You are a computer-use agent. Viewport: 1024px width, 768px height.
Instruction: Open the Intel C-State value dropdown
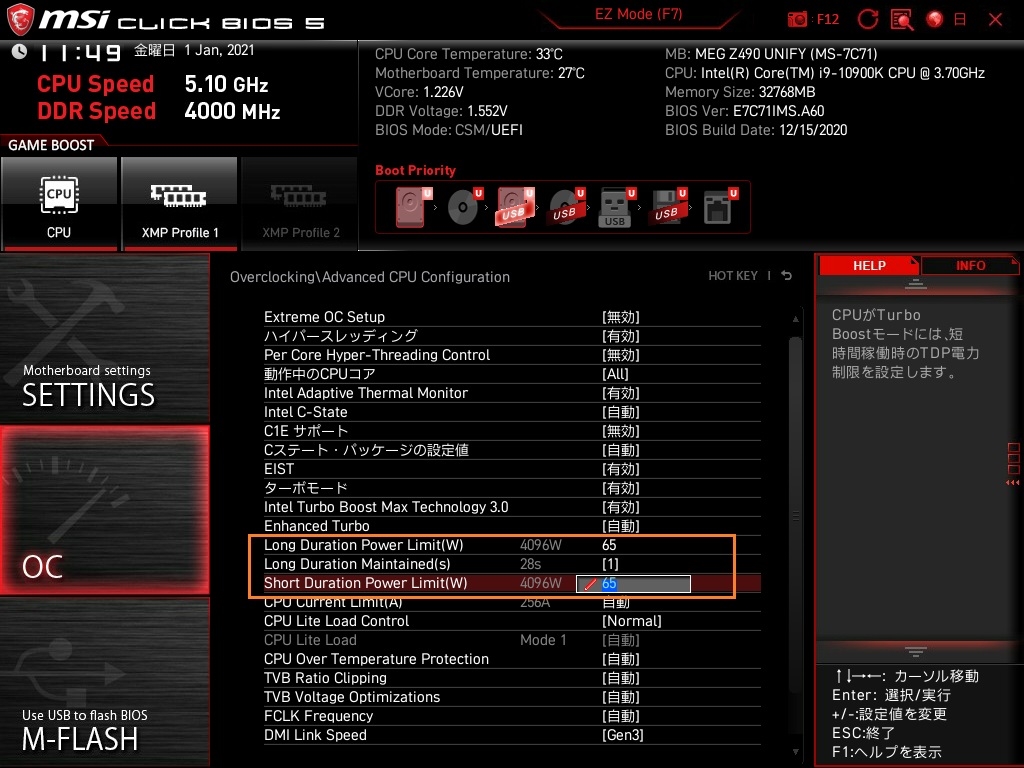point(620,412)
